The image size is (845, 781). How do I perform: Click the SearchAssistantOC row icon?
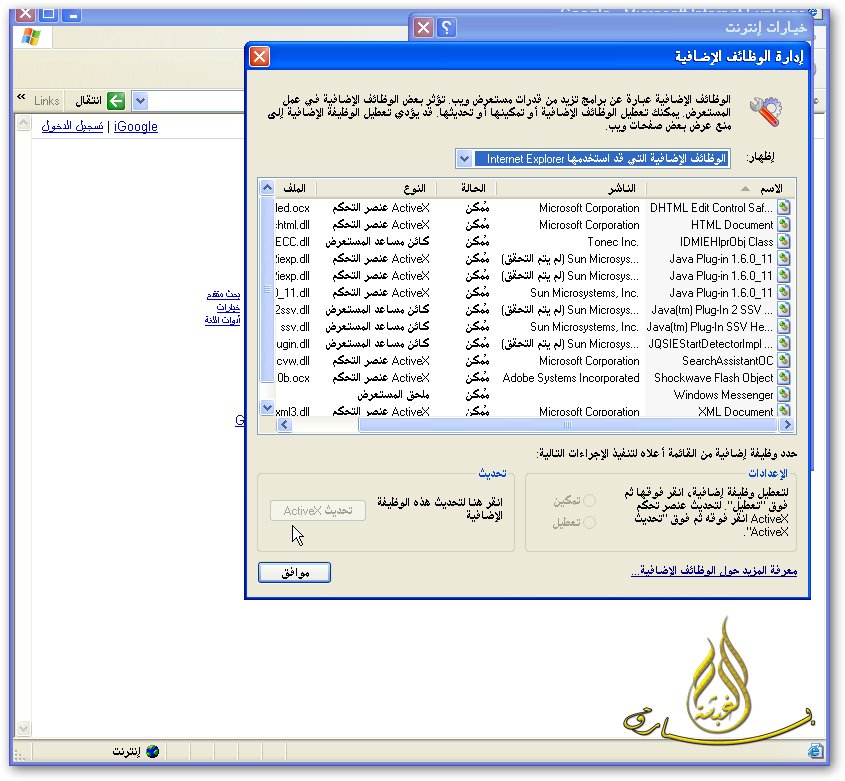click(784, 360)
